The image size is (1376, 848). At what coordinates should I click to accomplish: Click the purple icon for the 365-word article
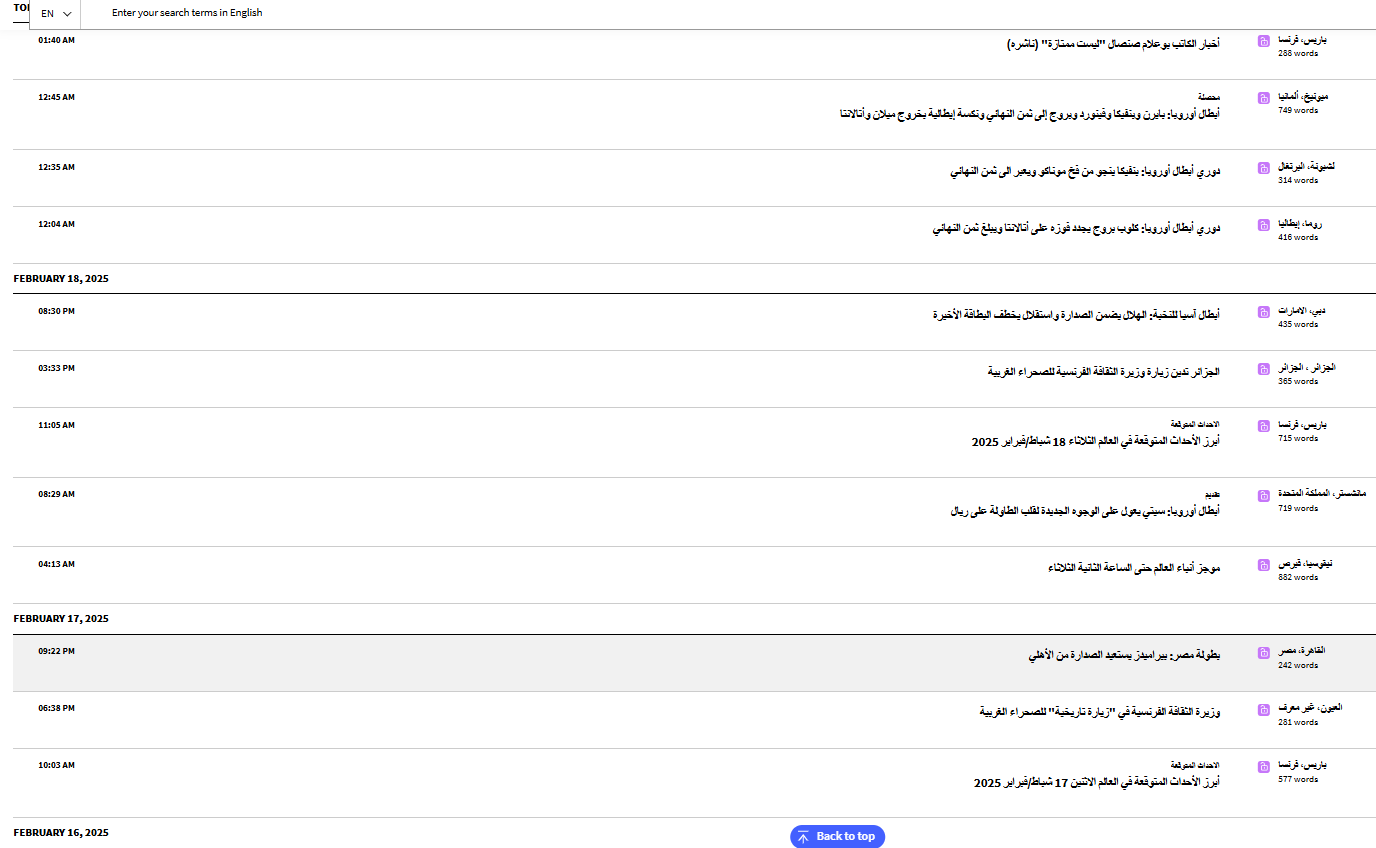(1264, 369)
